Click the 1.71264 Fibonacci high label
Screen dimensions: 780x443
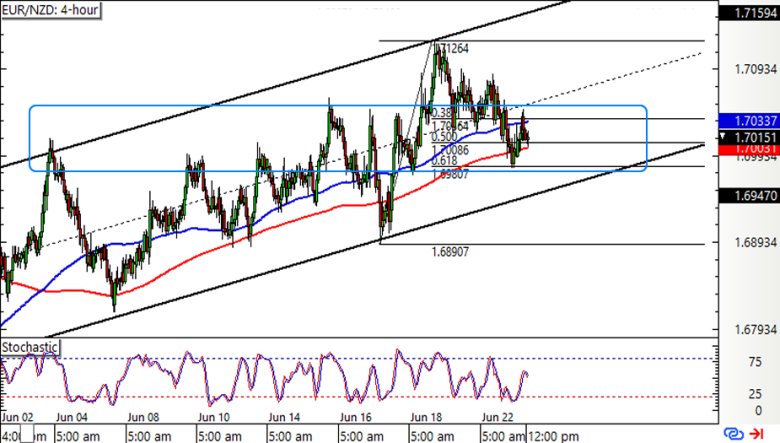pyautogui.click(x=451, y=48)
